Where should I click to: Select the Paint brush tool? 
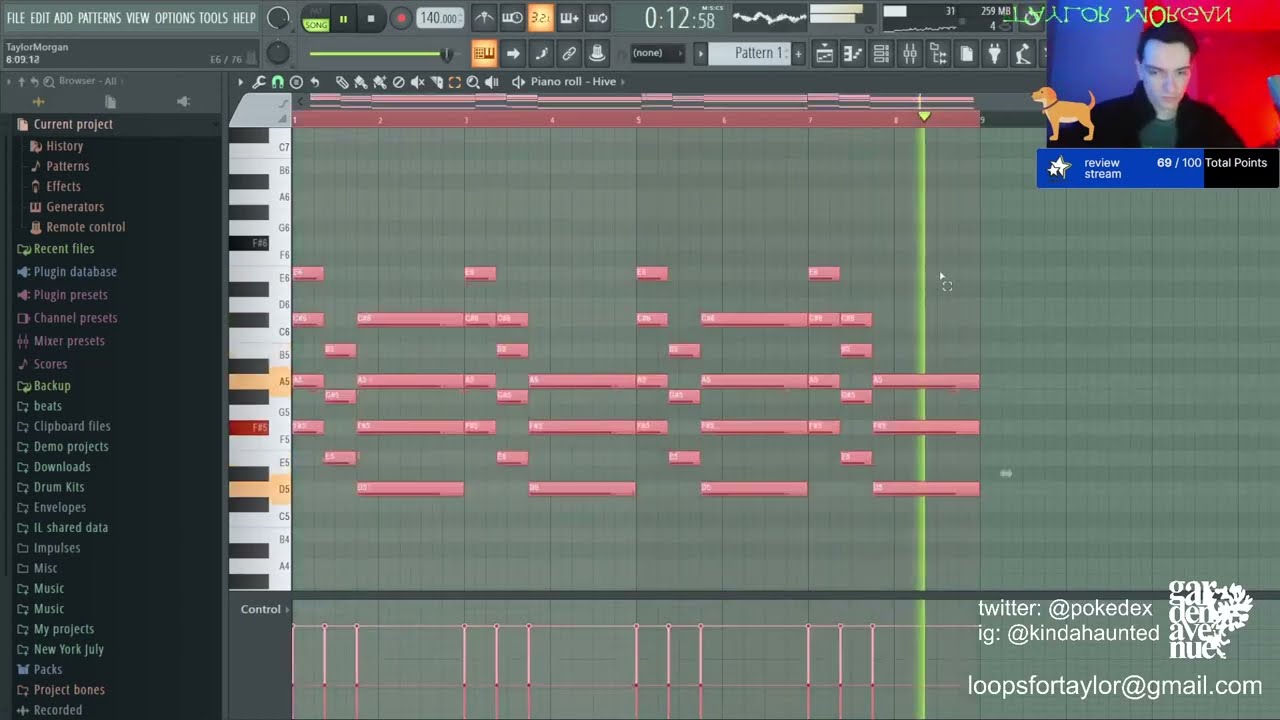coord(361,82)
